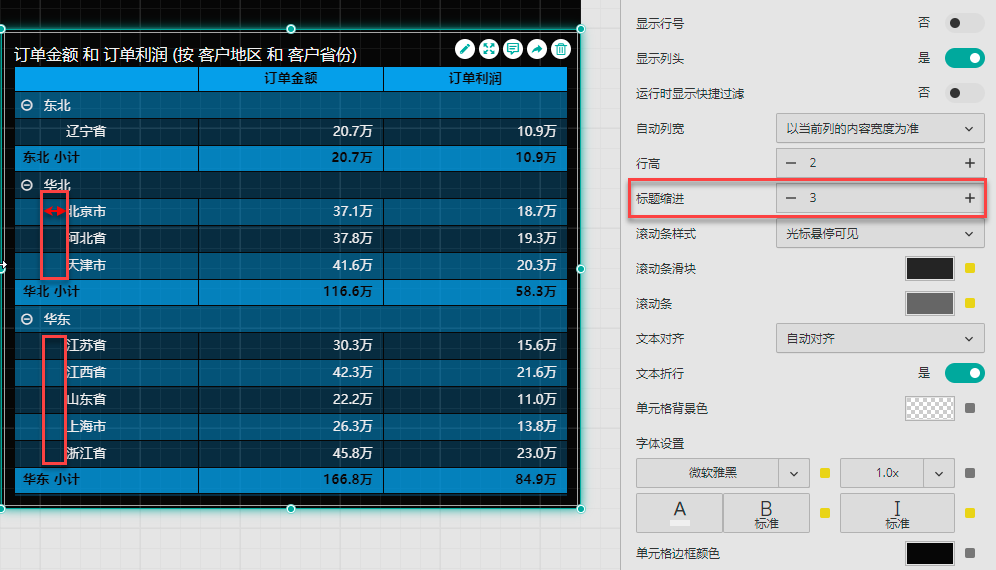Click the 45.8万 cell for 浙江省
This screenshot has width=996, height=570.
tap(291, 454)
